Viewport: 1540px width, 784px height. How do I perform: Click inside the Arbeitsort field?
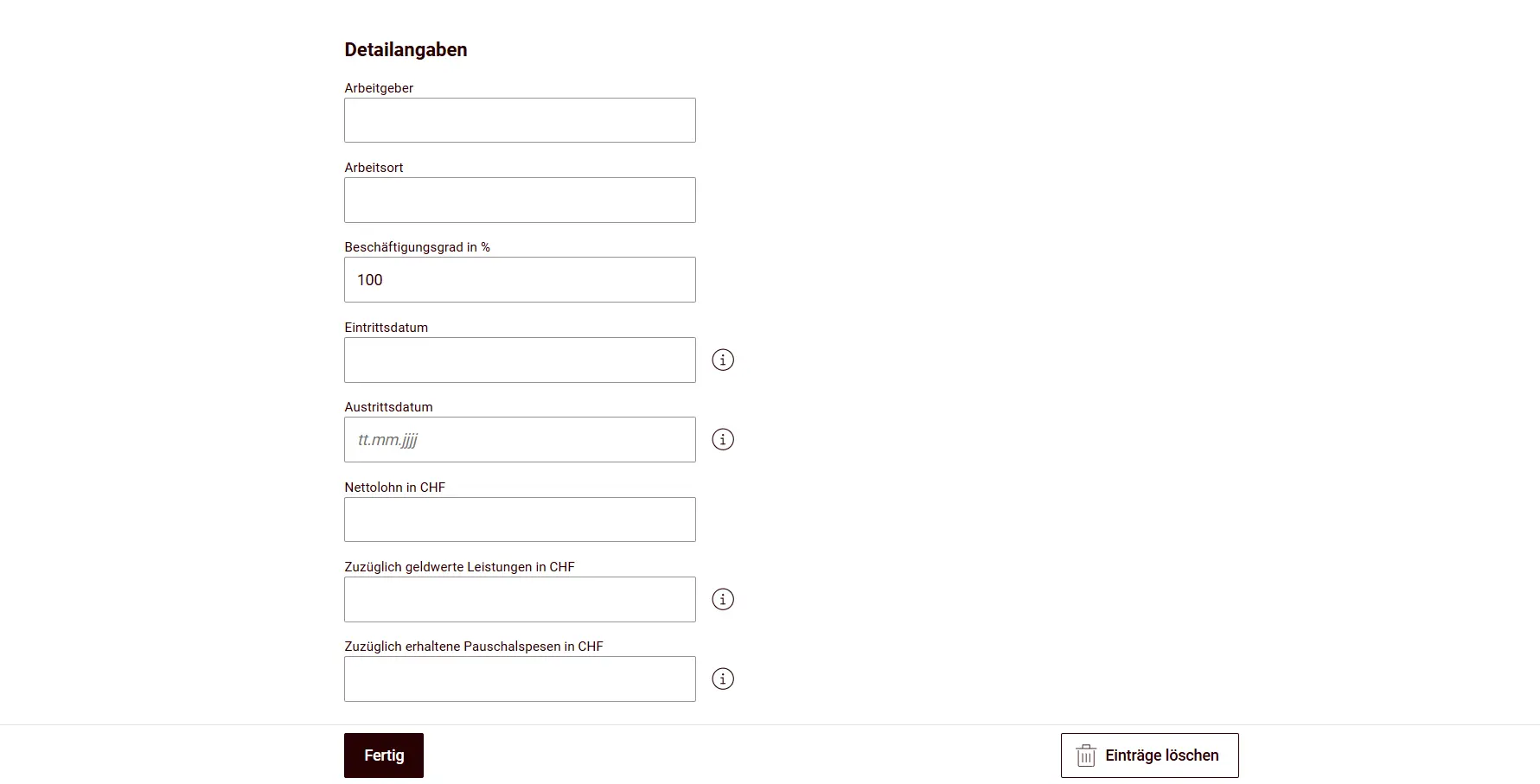coord(519,200)
